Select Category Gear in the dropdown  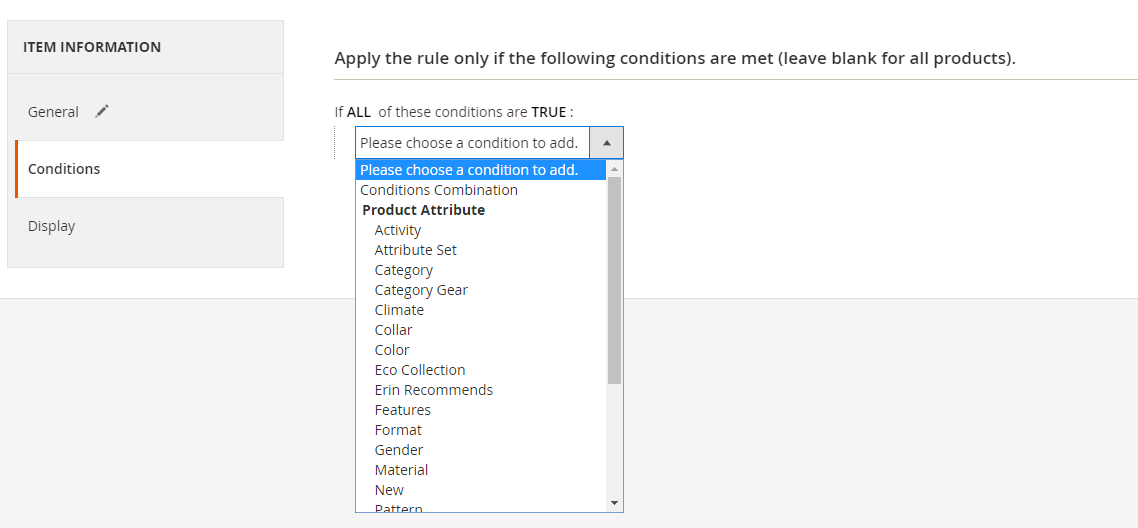[421, 290]
